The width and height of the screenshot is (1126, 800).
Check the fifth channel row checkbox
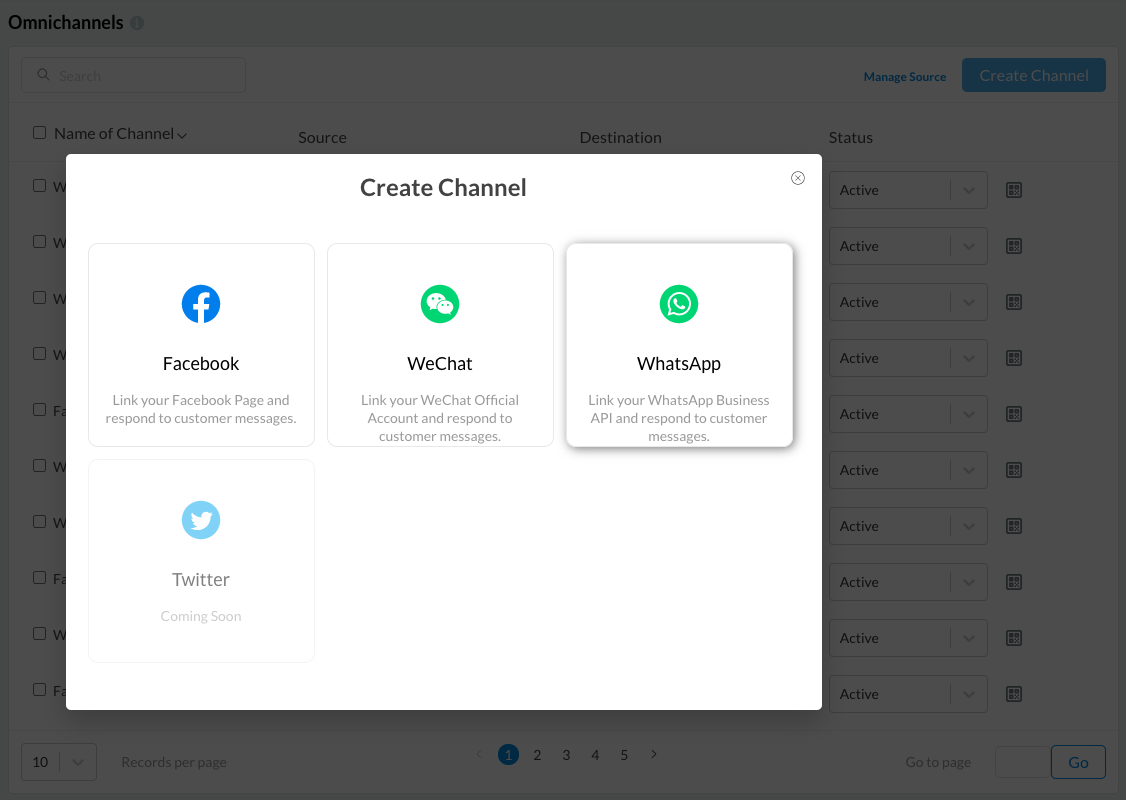click(39, 410)
